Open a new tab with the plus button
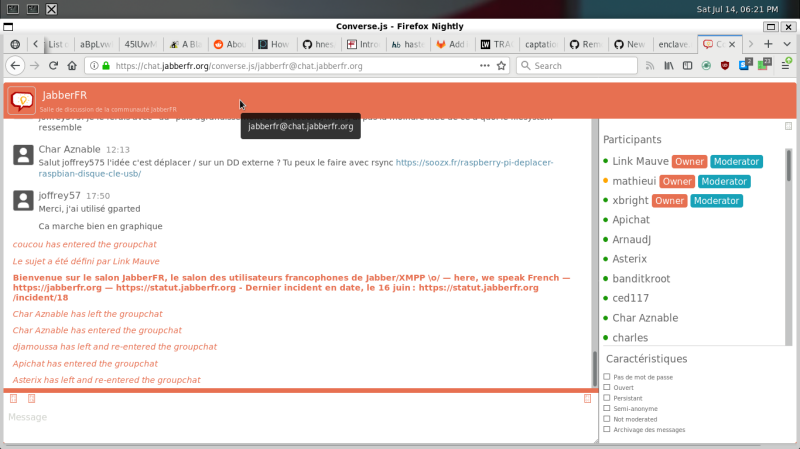800x449 pixels. [x=768, y=44]
